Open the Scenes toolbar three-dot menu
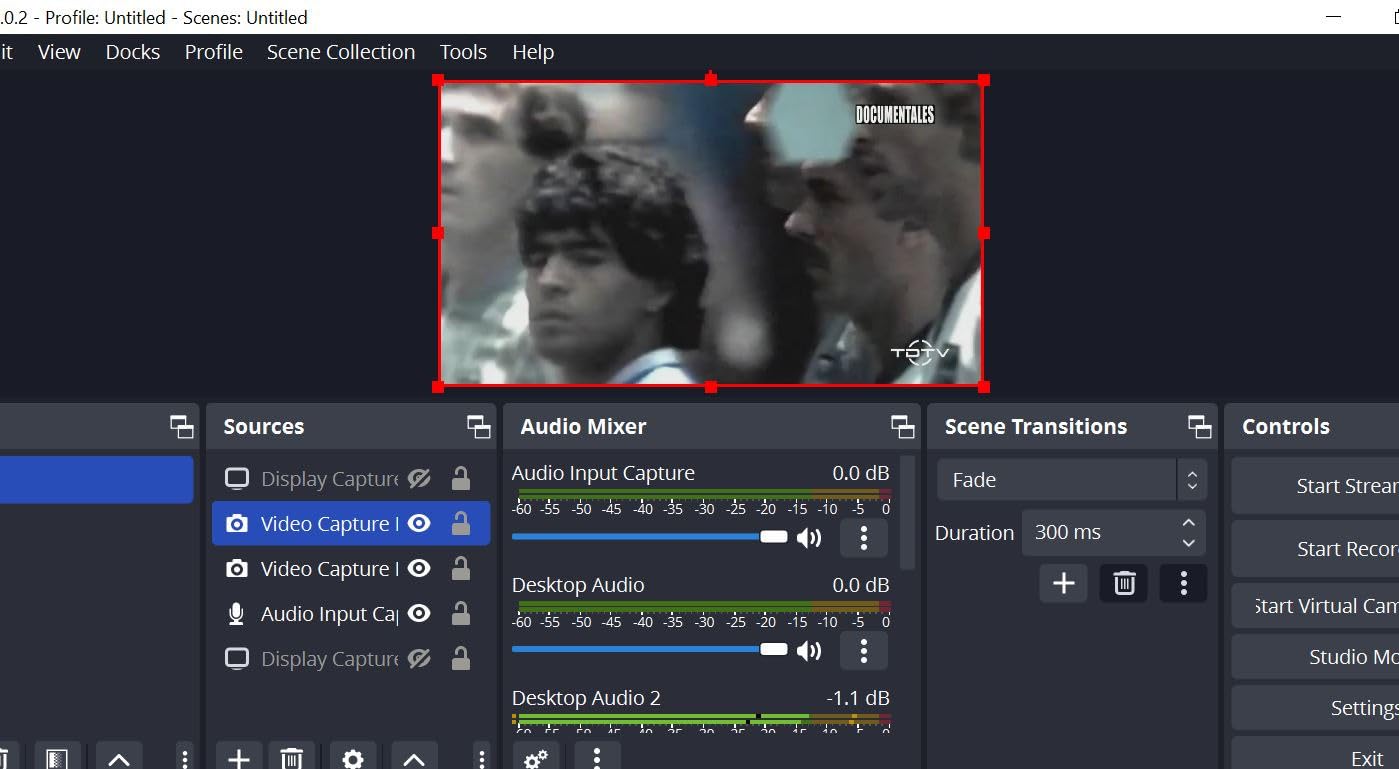 (x=184, y=758)
